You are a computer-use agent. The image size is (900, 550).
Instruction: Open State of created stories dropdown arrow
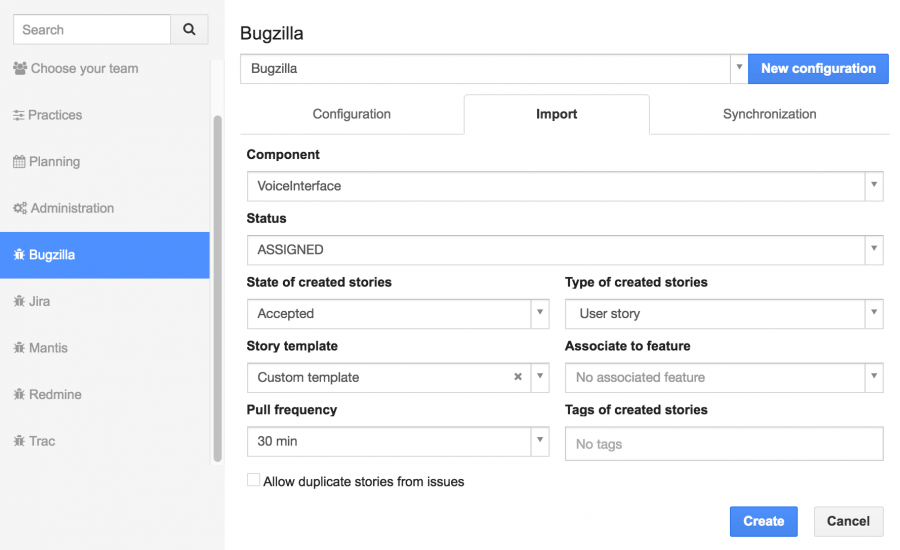coord(540,313)
